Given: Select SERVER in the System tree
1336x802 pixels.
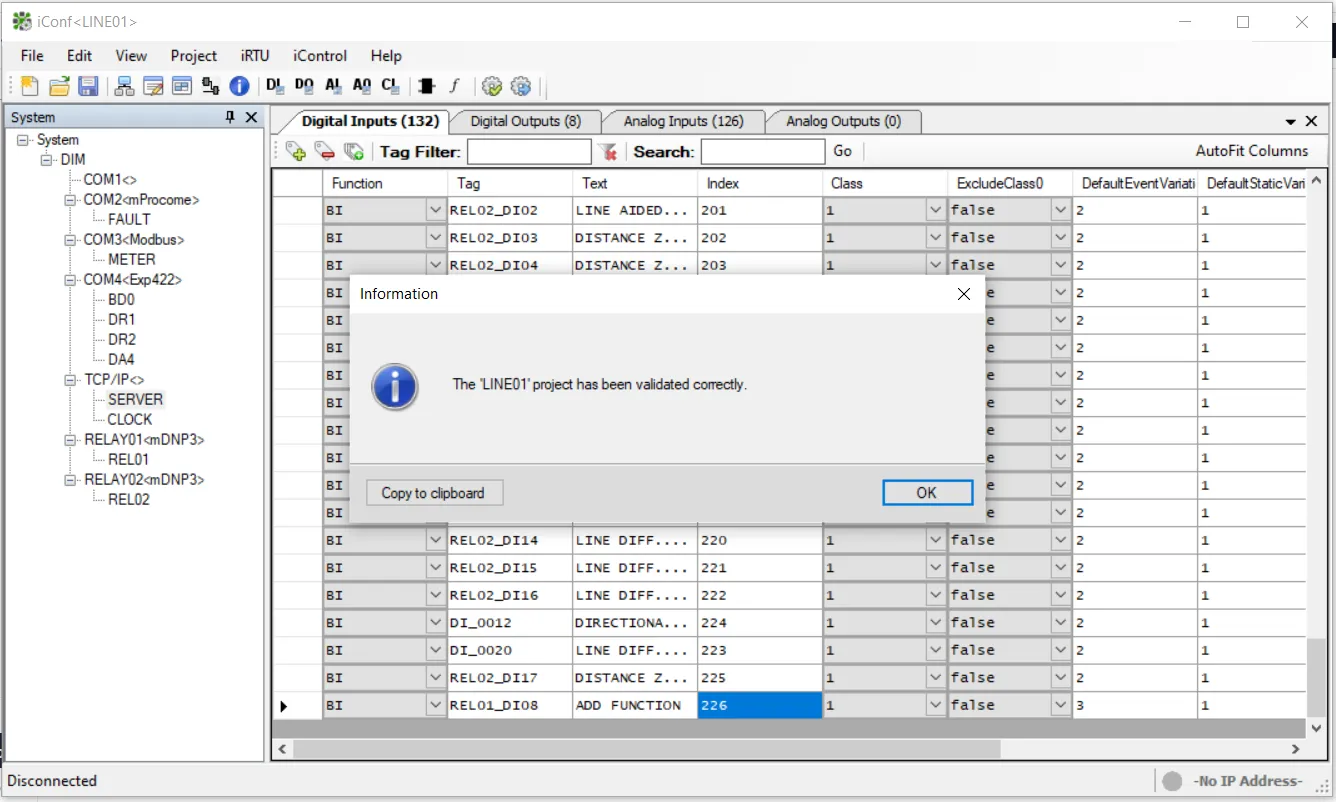Looking at the screenshot, I should (136, 399).
